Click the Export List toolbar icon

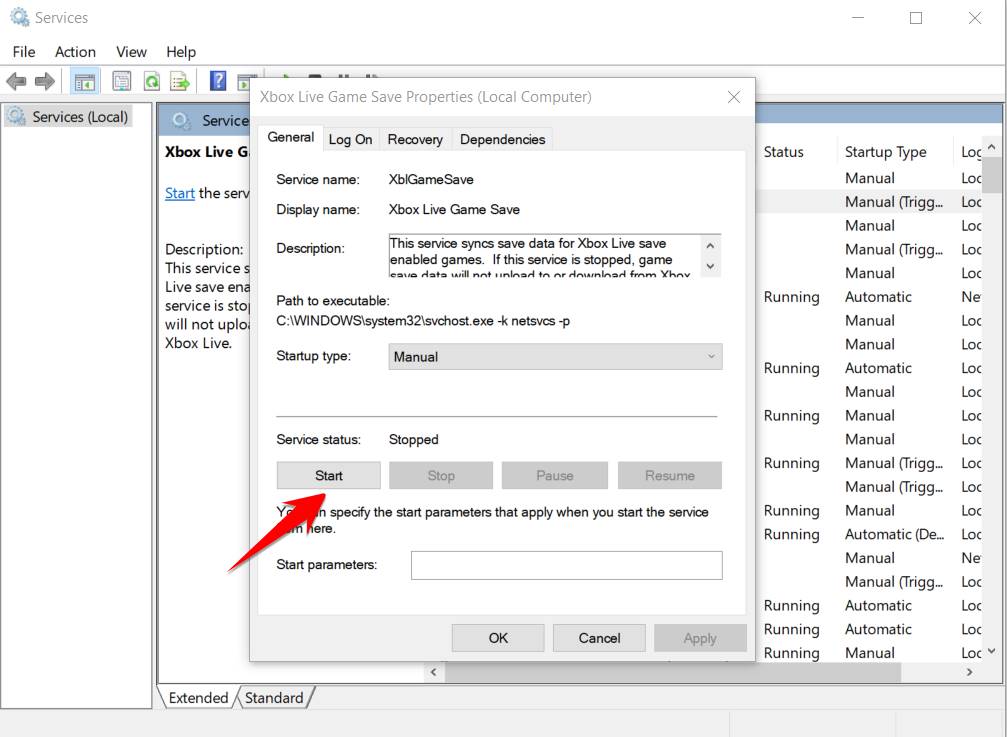(178, 81)
